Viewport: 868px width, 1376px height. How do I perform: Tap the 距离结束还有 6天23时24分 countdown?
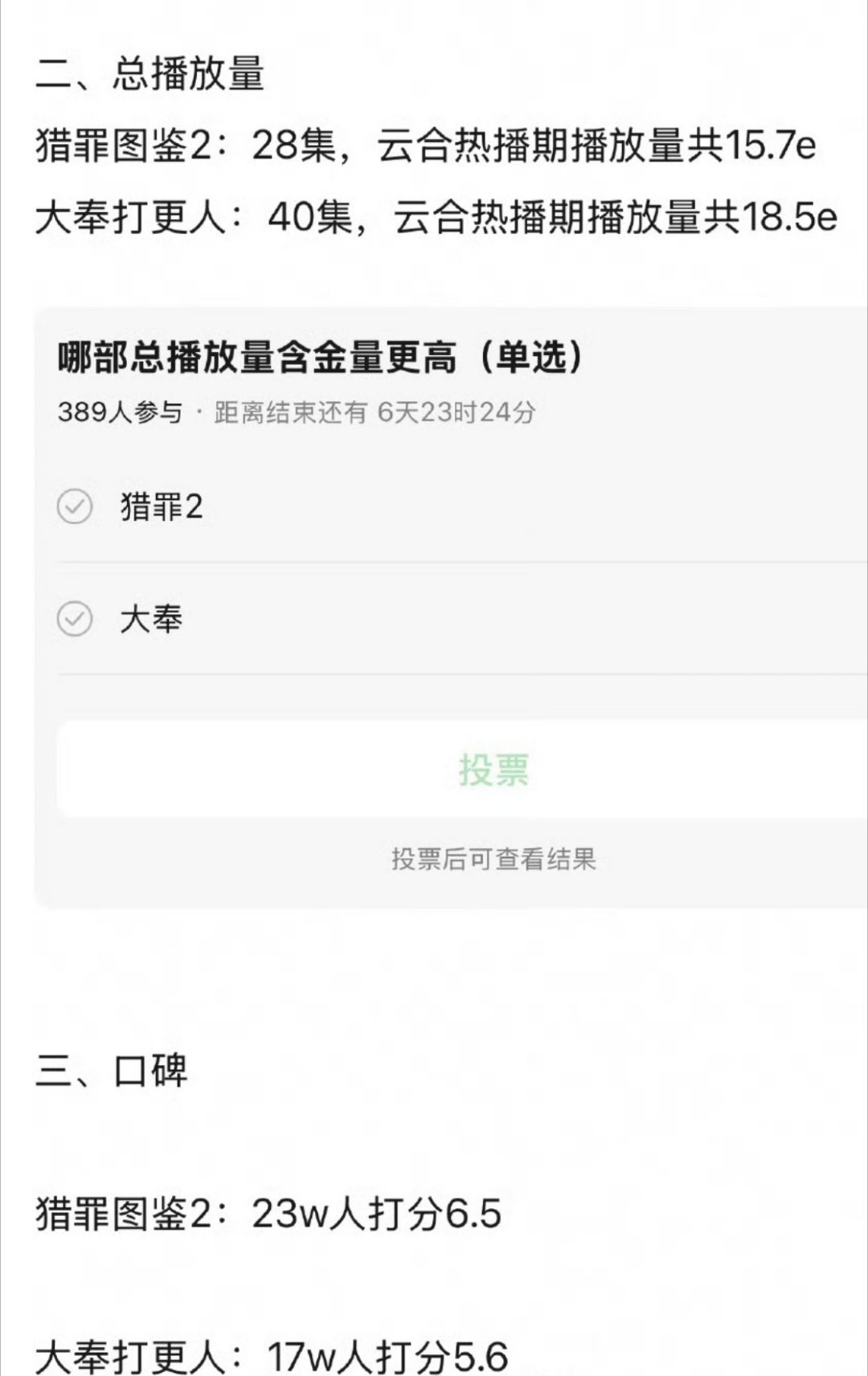point(375,412)
